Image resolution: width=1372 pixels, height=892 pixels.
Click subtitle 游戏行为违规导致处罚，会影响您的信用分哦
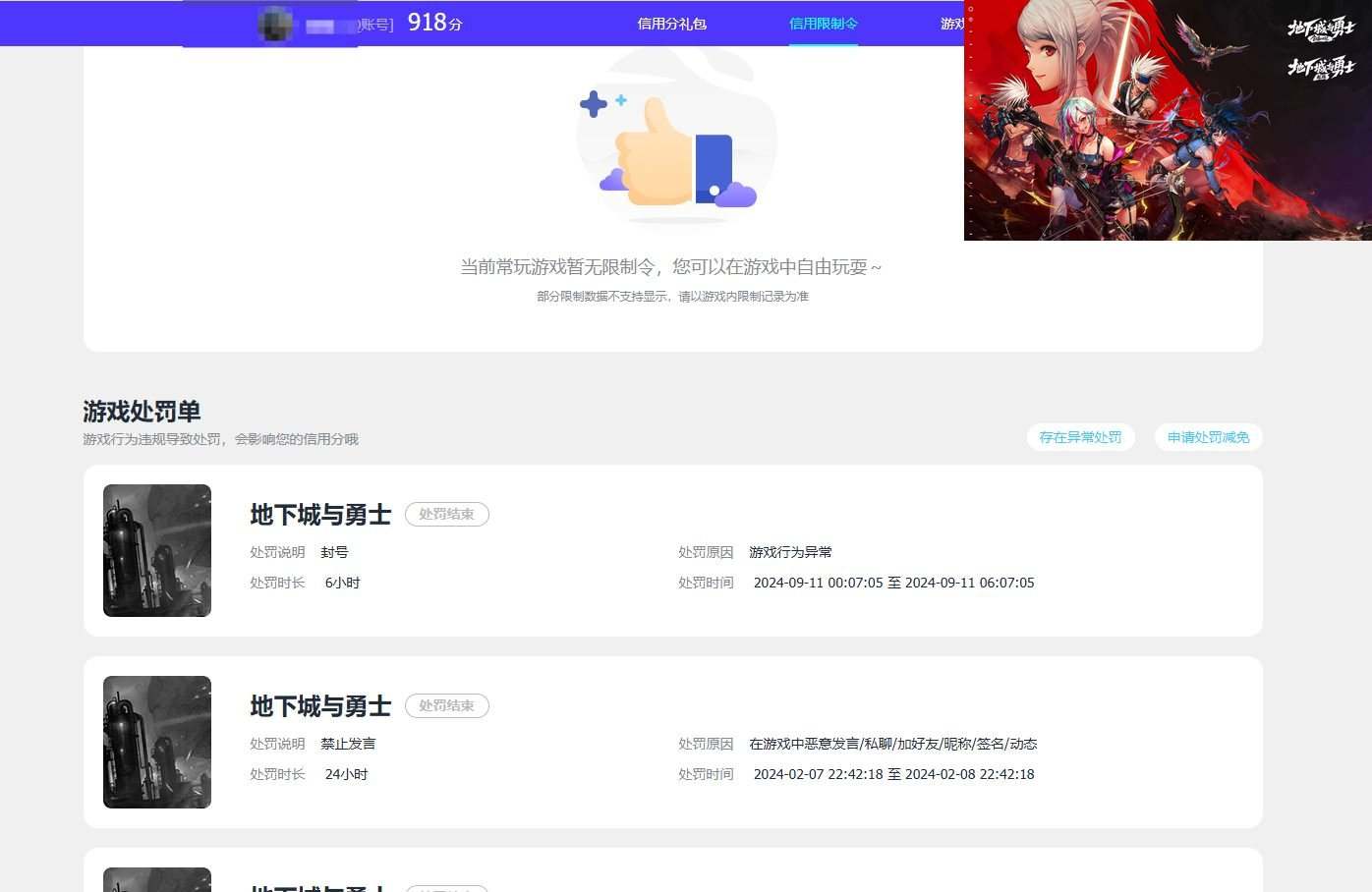click(221, 439)
